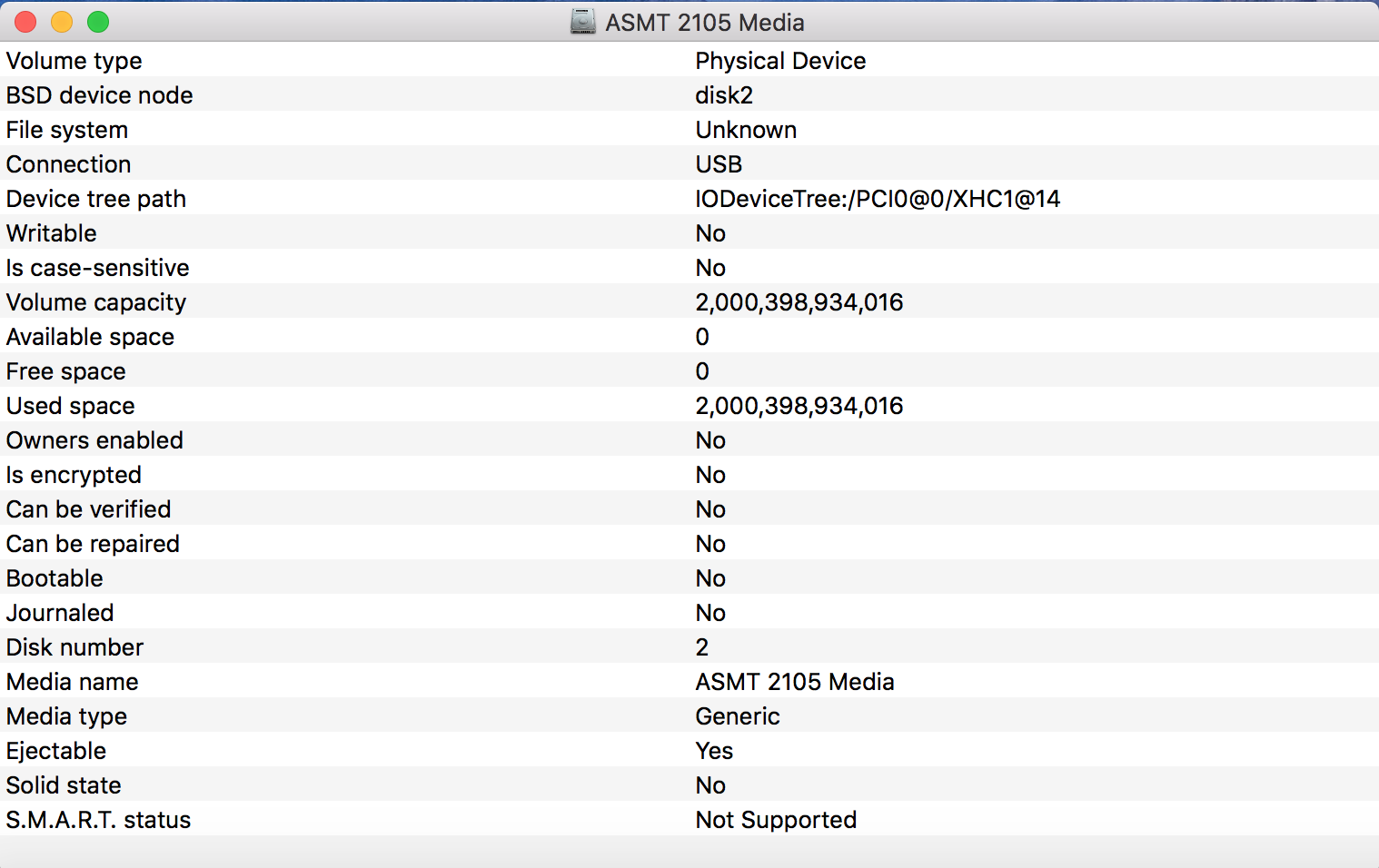Select the Used space number 2,000,398,934,016
Viewport: 1379px width, 868px height.
click(x=799, y=406)
